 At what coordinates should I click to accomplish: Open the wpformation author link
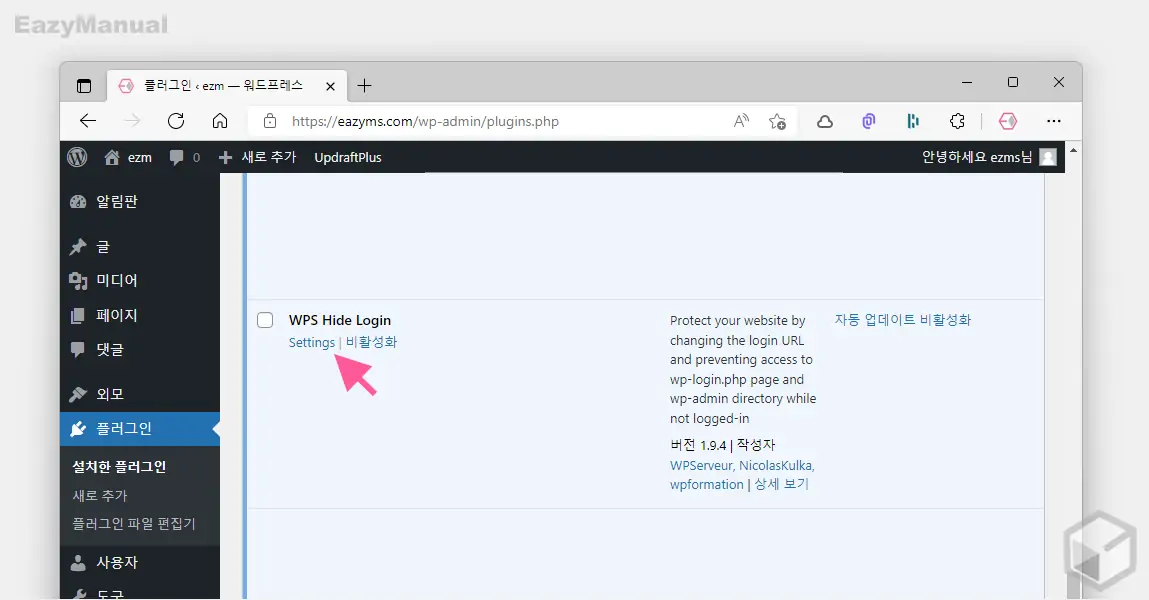pos(706,484)
